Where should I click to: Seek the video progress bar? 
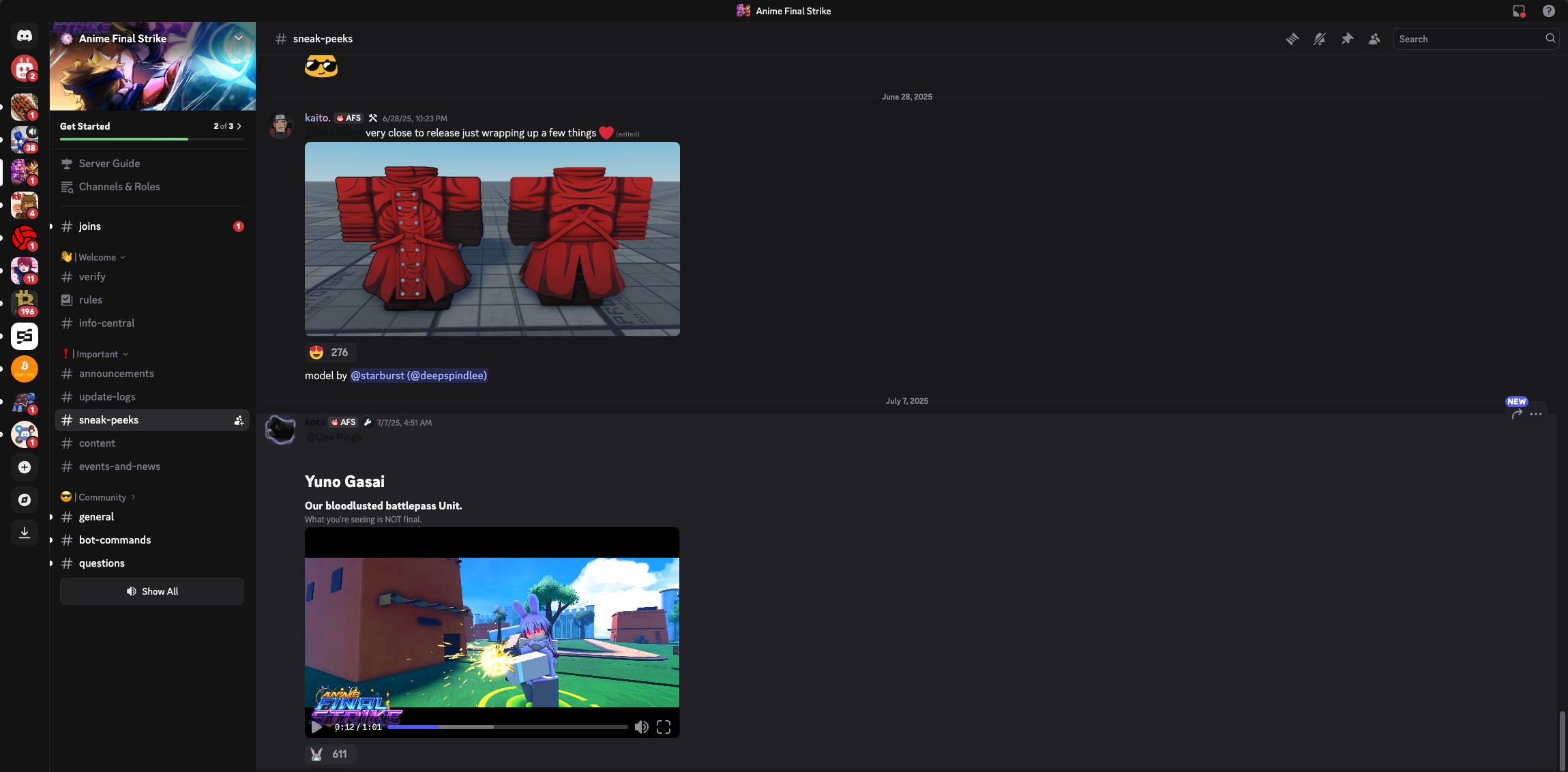(x=507, y=727)
